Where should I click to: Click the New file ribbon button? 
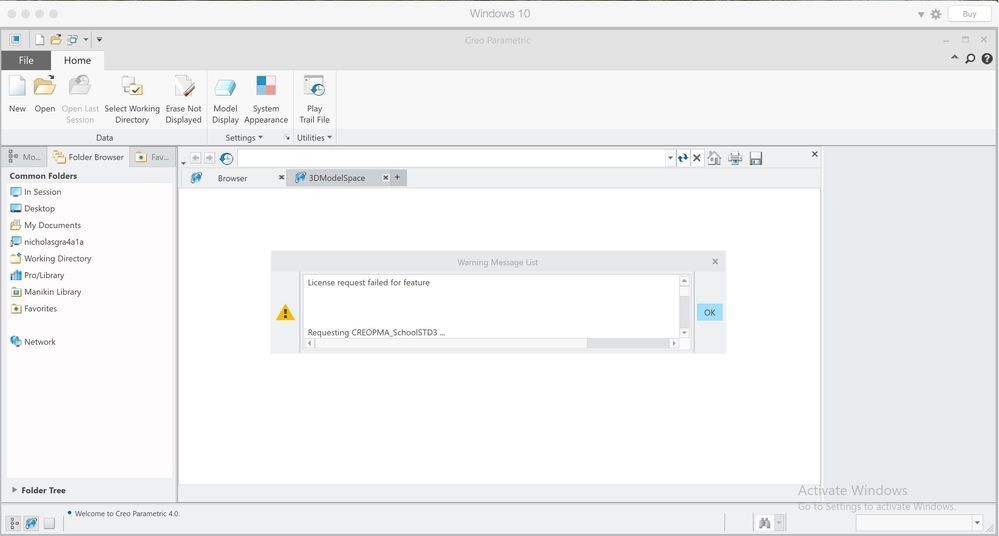[17, 94]
